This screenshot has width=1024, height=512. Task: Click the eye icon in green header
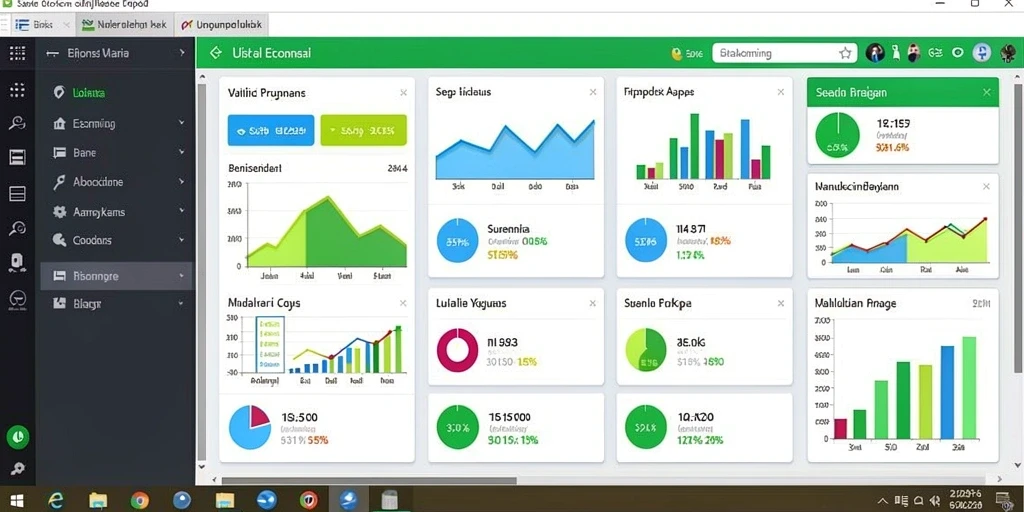(x=958, y=54)
